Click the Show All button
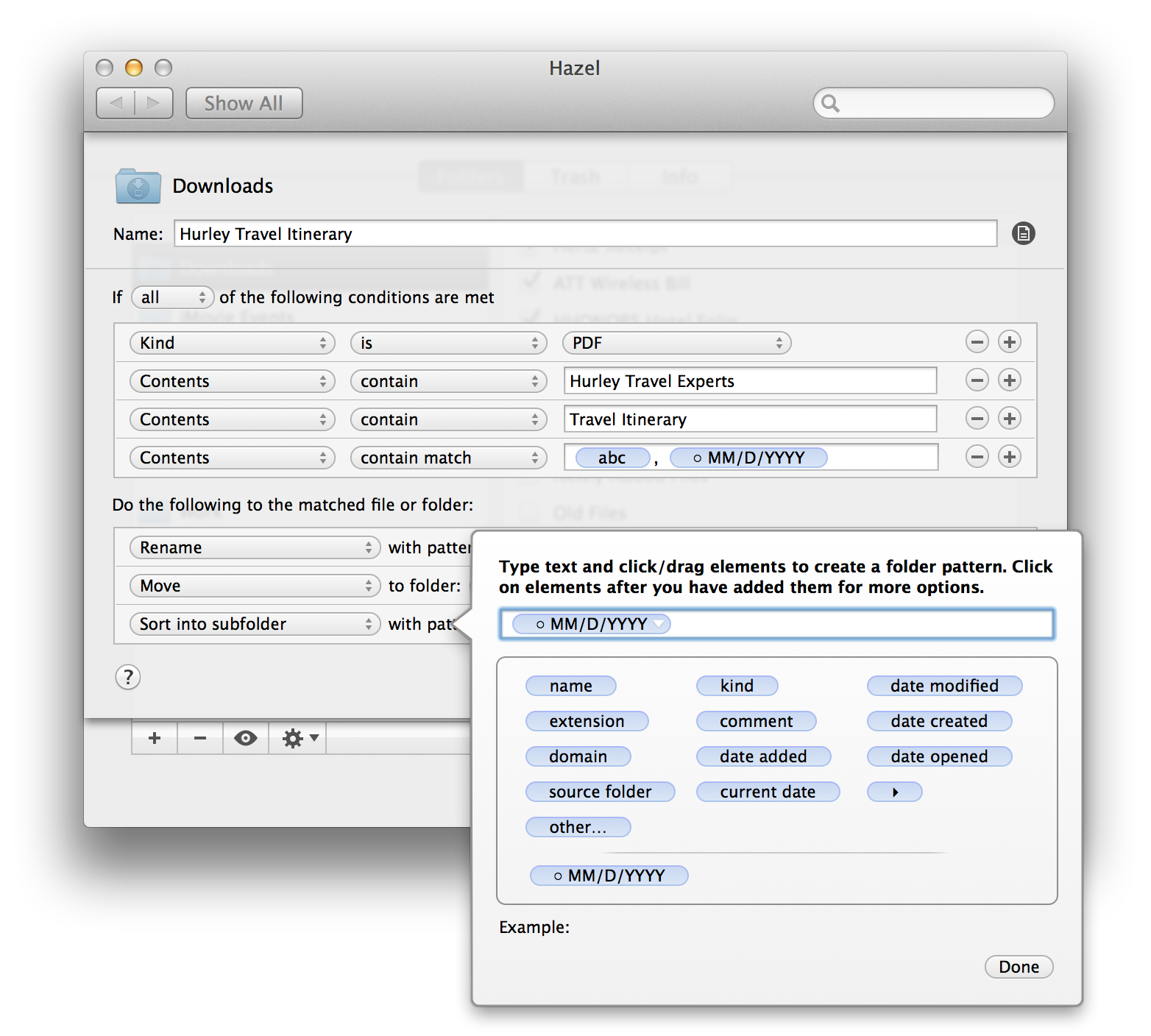This screenshot has width=1151, height=1036. click(244, 103)
